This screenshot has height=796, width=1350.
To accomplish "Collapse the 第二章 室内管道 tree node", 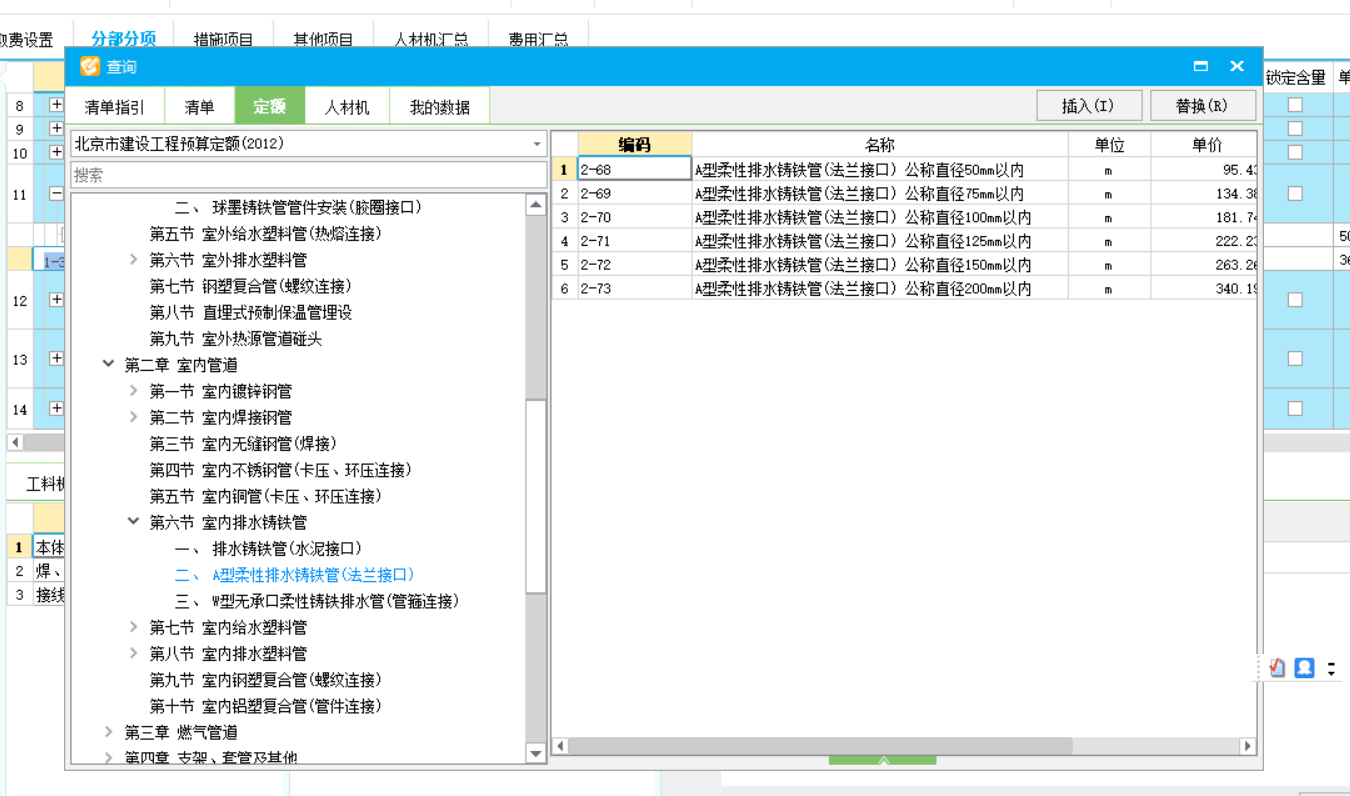I will coord(109,365).
